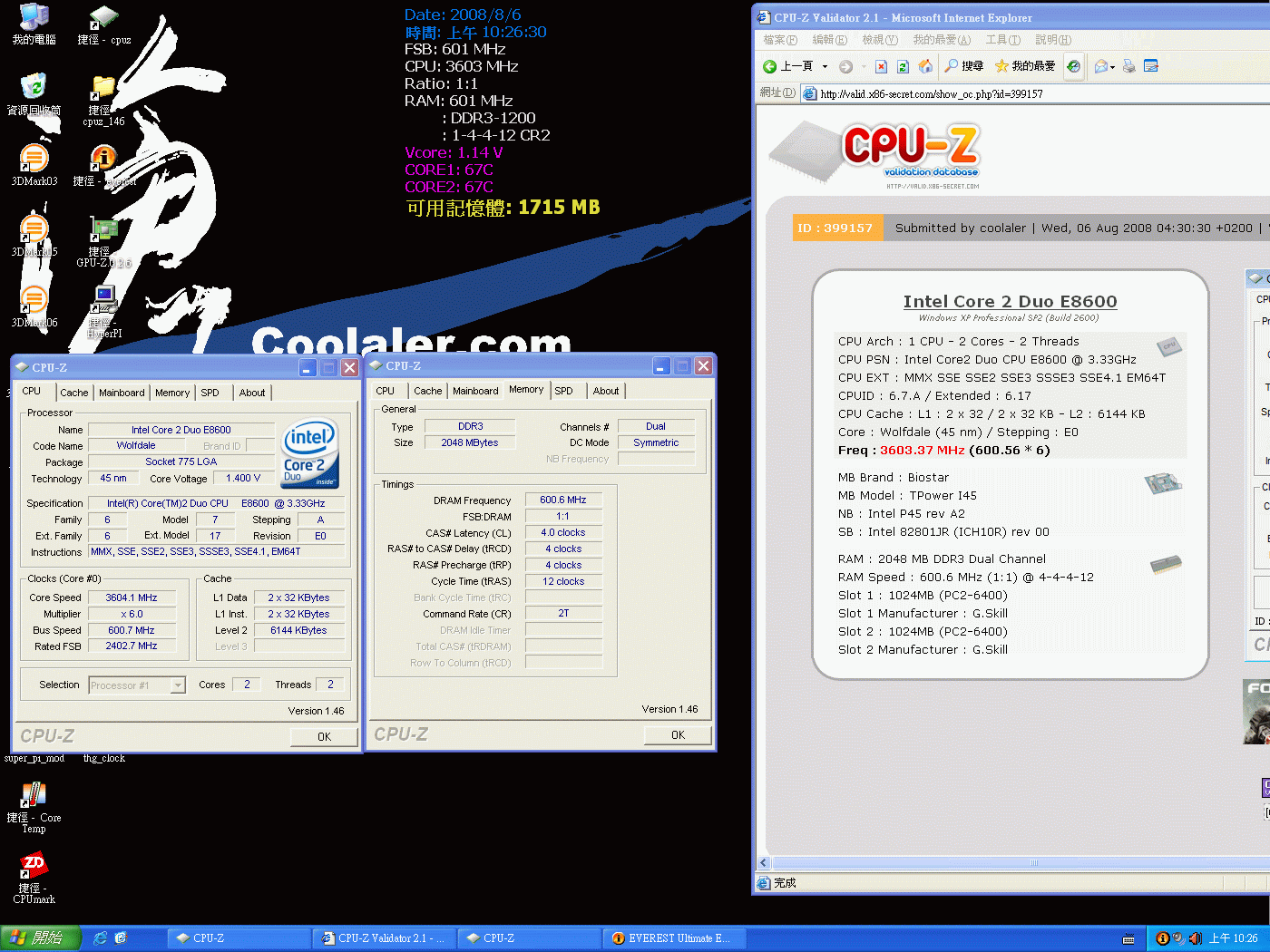Select the CPUmark shortcut icon
This screenshot has width=1270, height=952.
(34, 878)
